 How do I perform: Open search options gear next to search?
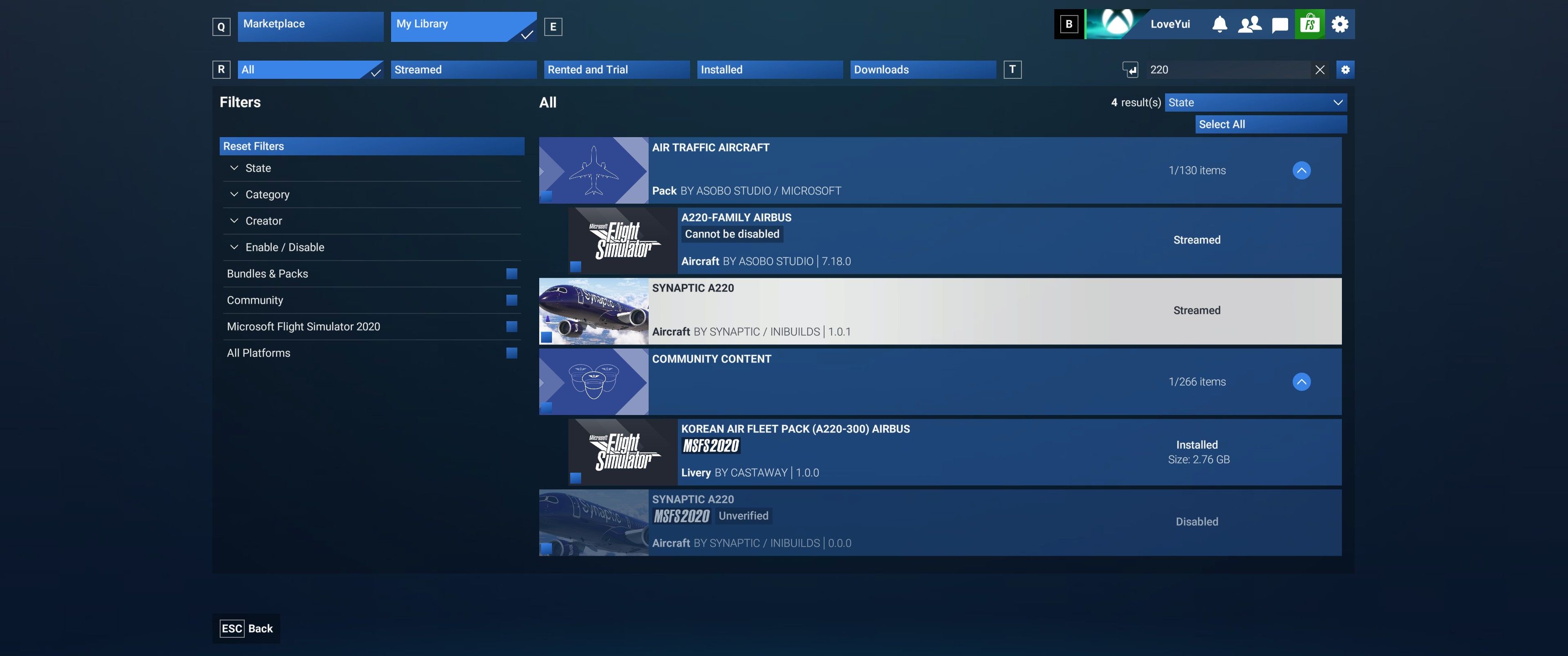1345,69
